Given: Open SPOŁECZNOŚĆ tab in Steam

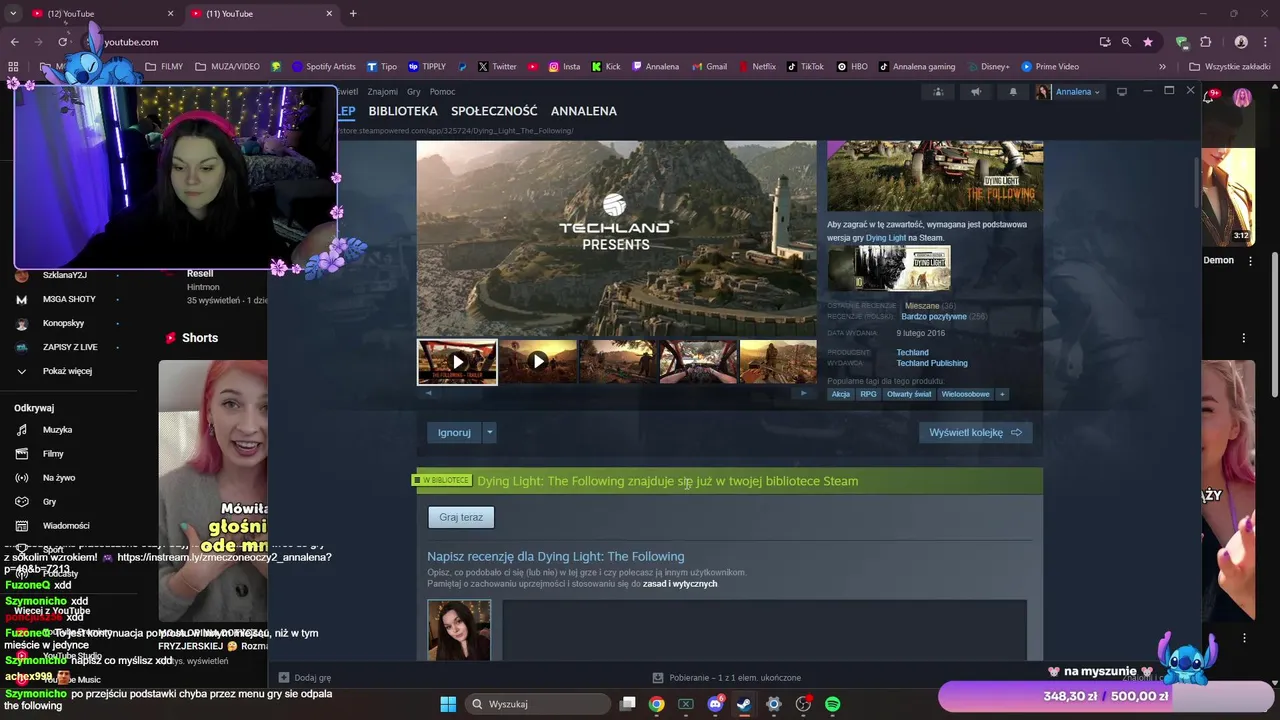Looking at the screenshot, I should [494, 111].
